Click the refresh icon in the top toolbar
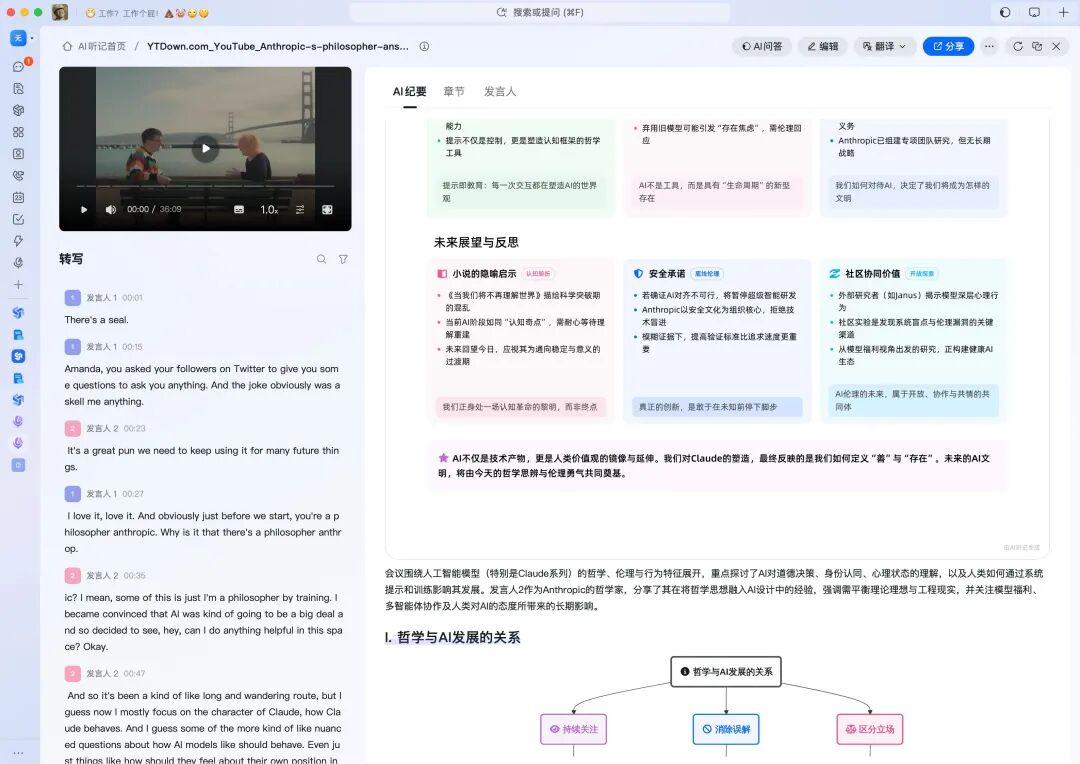Screen dimensions: 1080x764 [1018, 46]
